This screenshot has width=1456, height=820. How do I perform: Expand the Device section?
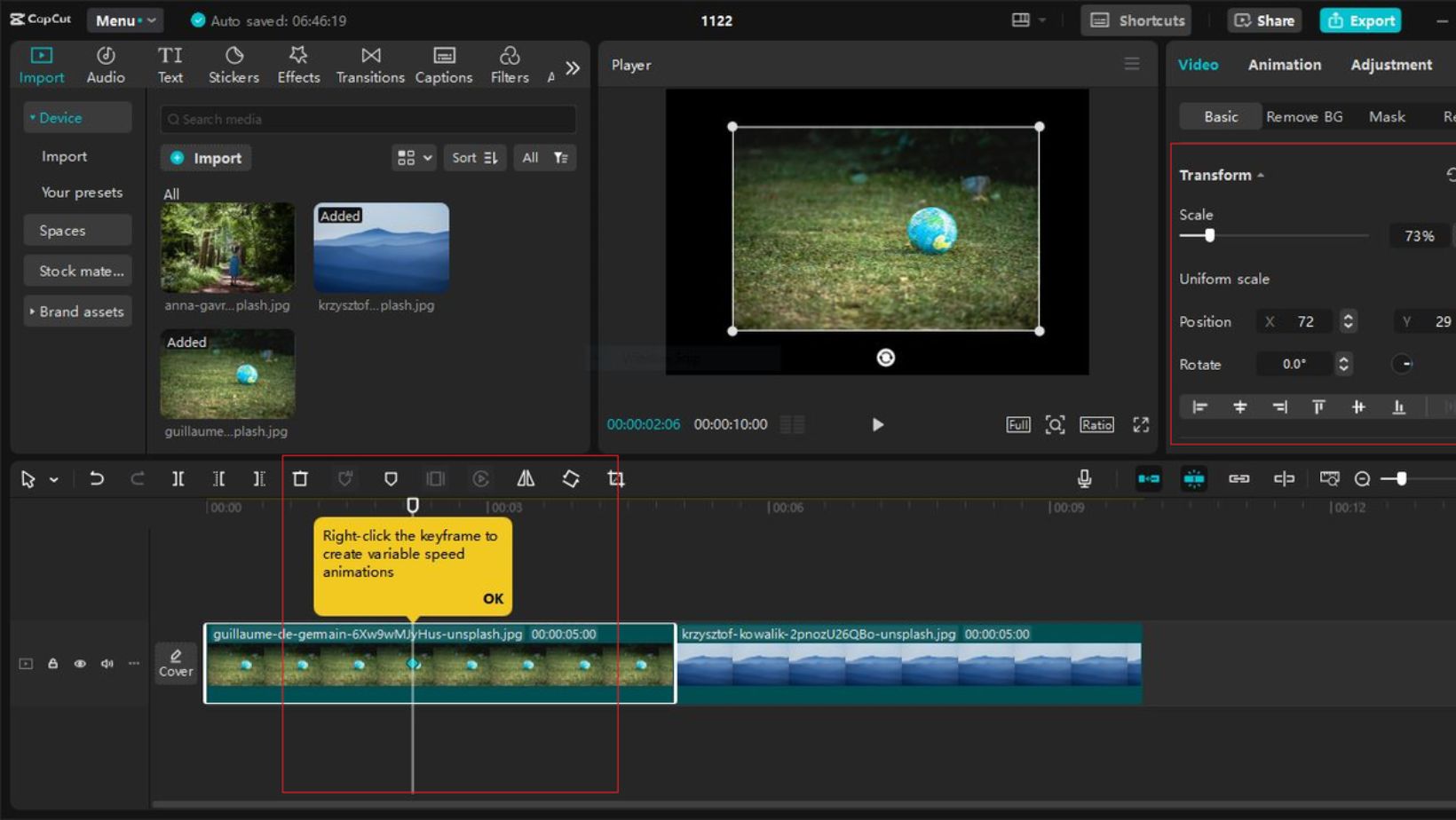point(77,117)
